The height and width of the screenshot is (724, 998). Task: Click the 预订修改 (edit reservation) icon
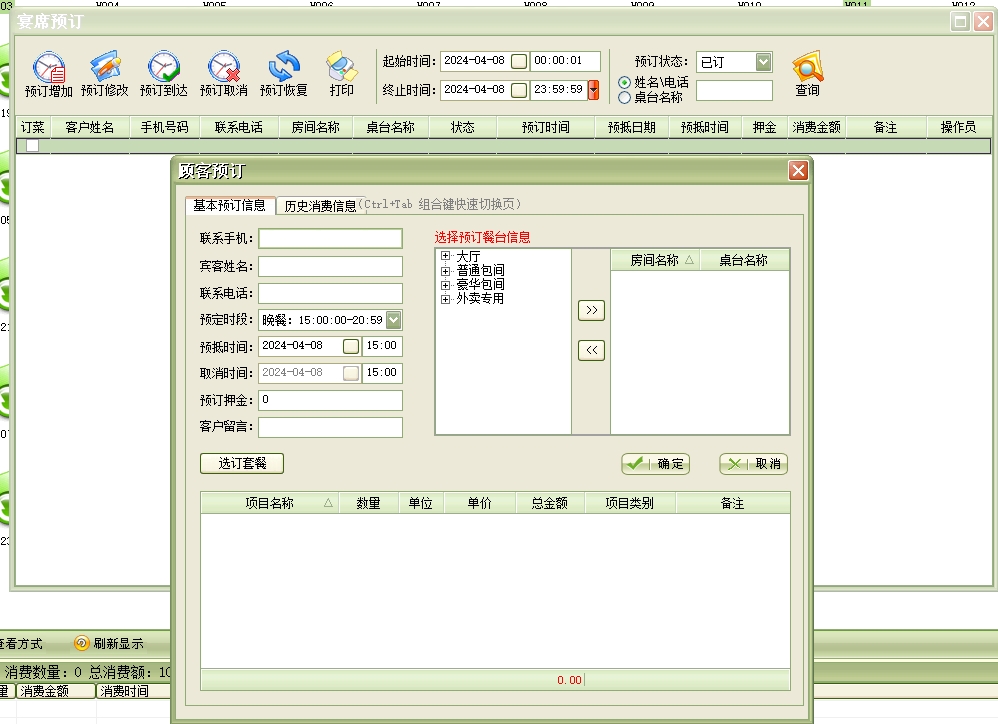[x=105, y=68]
